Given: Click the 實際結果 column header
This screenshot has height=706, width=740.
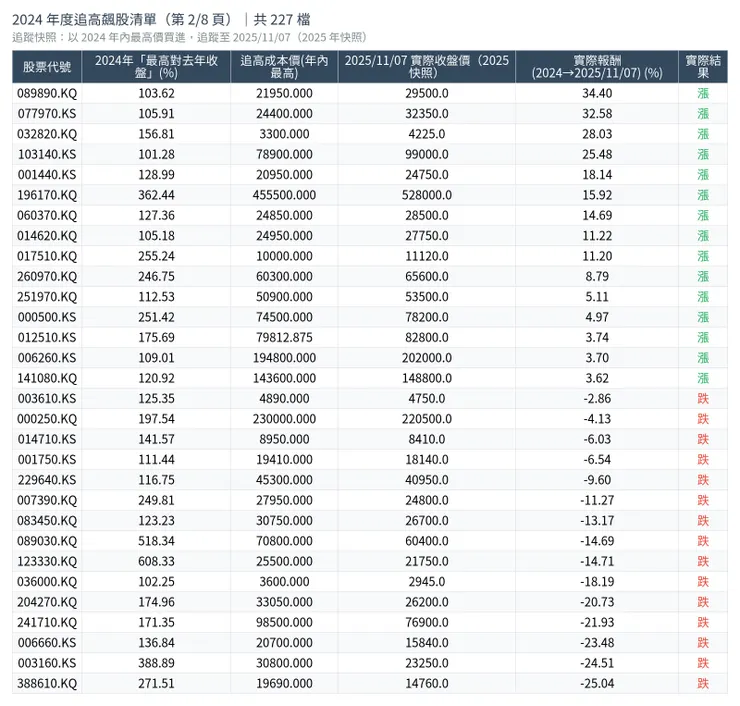Looking at the screenshot, I should click(x=703, y=67).
